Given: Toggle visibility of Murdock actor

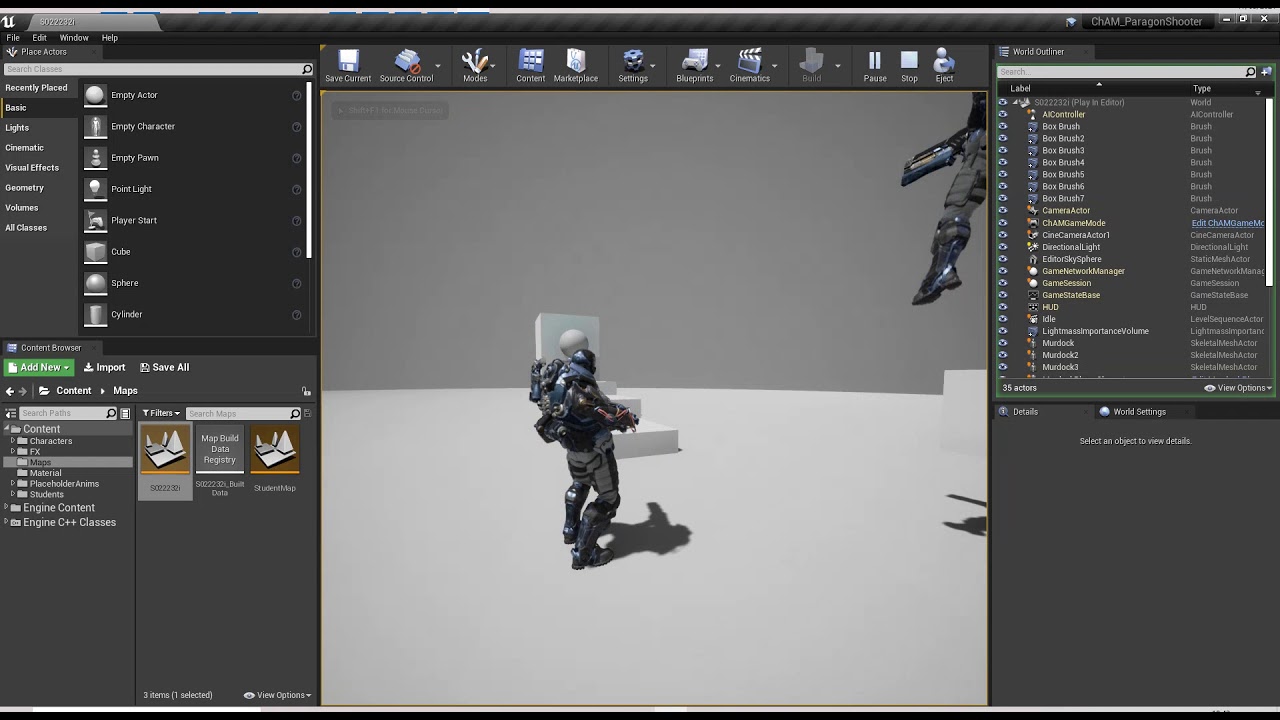Looking at the screenshot, I should [1003, 343].
